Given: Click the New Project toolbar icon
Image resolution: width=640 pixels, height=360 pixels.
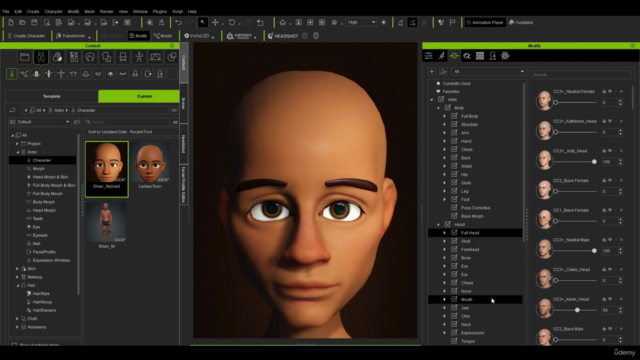Looking at the screenshot, I should (x=11, y=22).
